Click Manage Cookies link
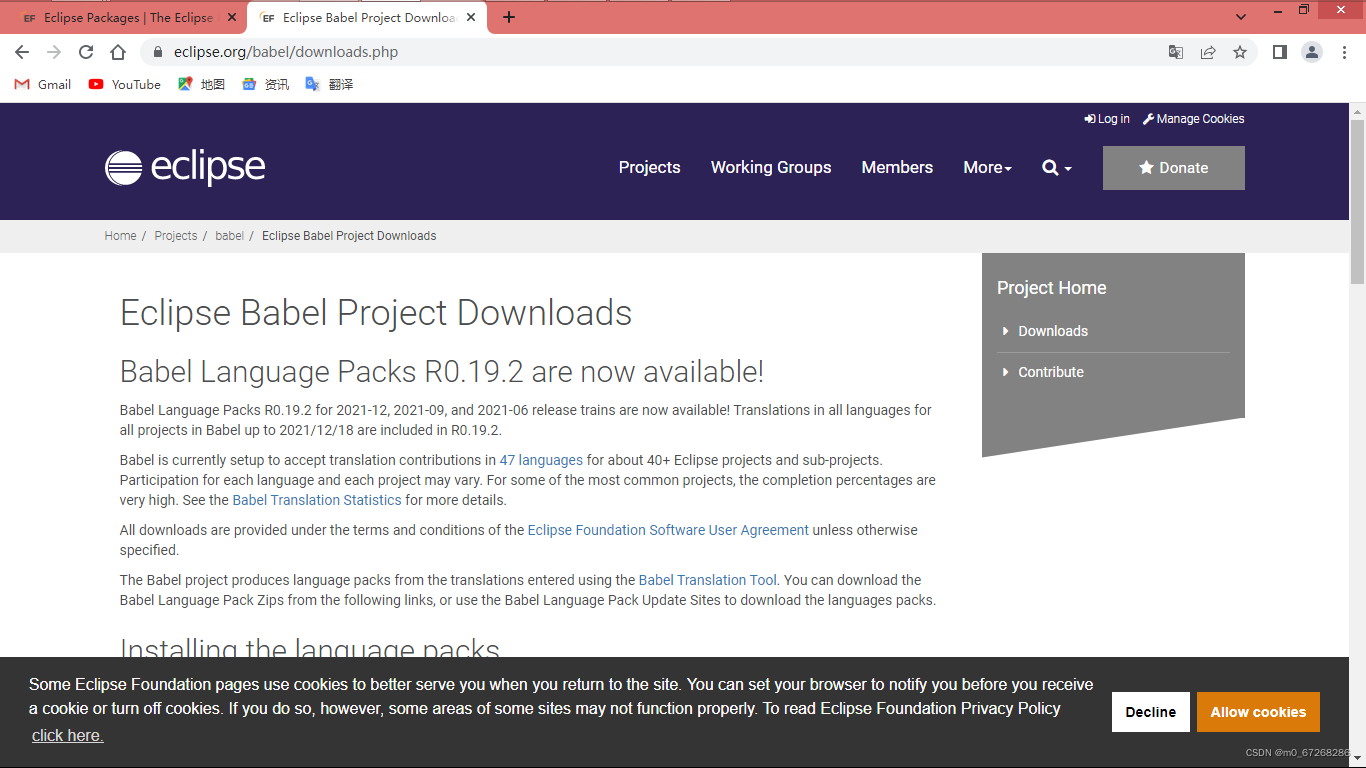Viewport: 1366px width, 768px height. tap(1194, 119)
